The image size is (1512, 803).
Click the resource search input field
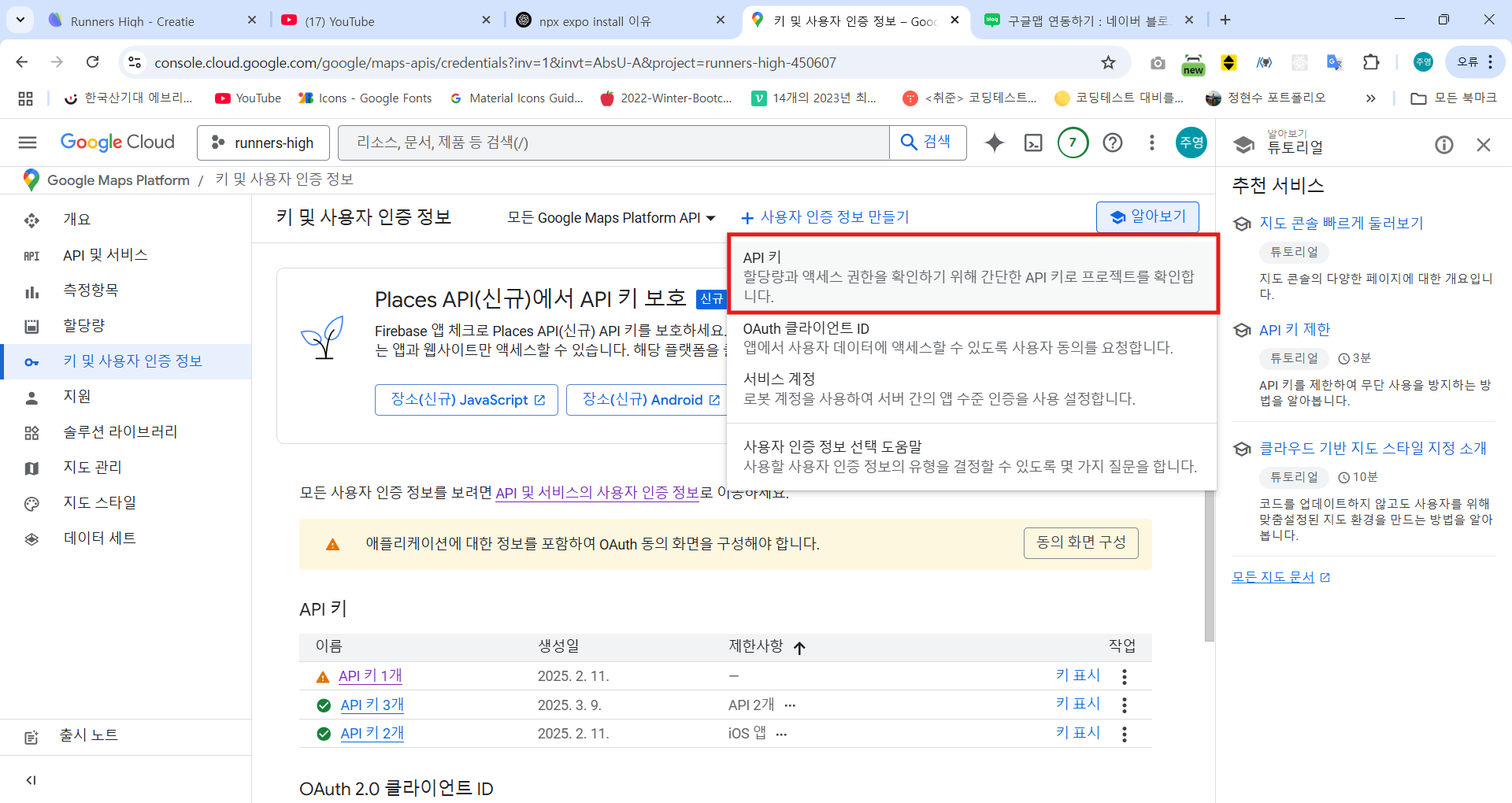[x=614, y=142]
